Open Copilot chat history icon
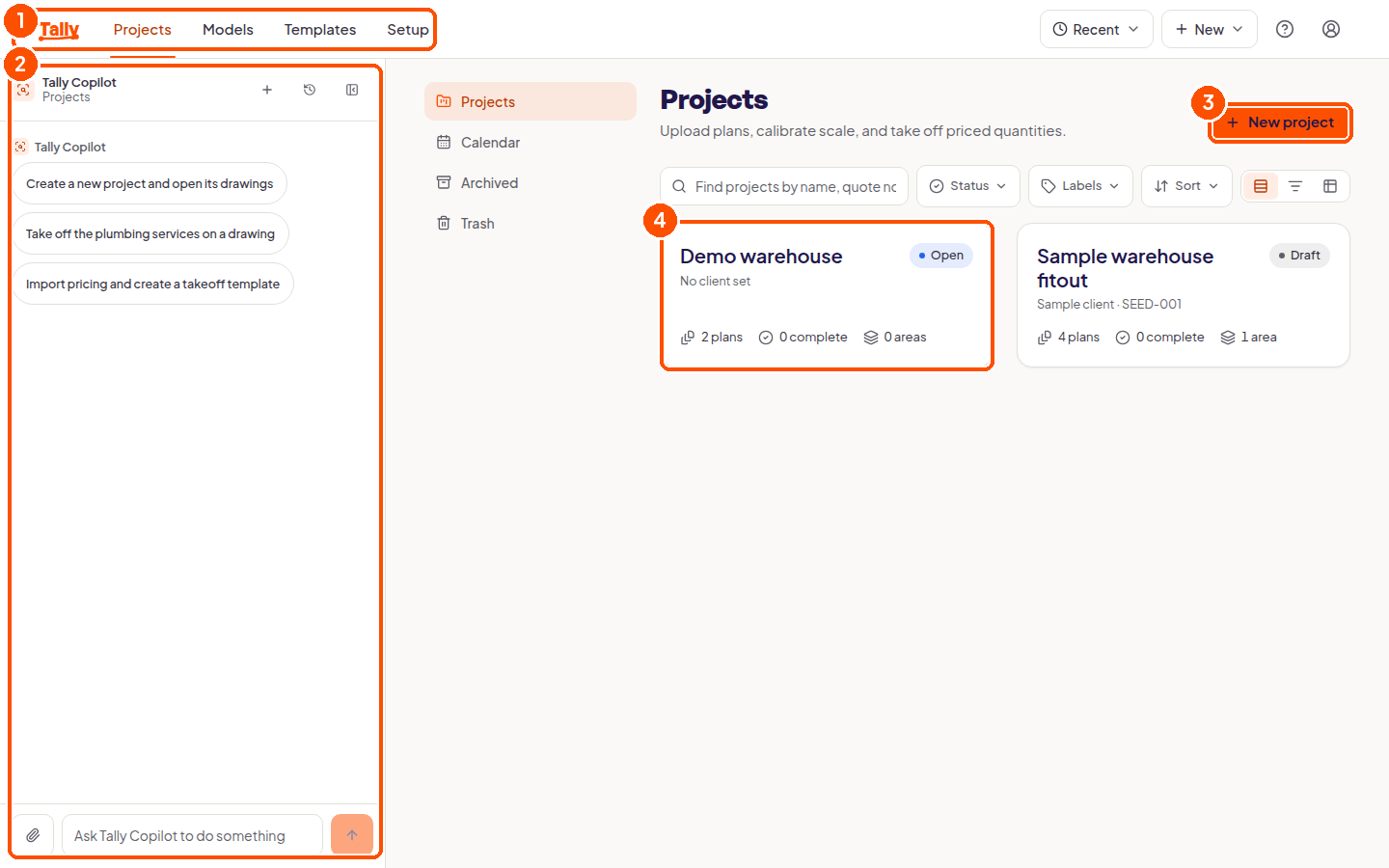Viewport: 1389px width, 868px height. 310,90
